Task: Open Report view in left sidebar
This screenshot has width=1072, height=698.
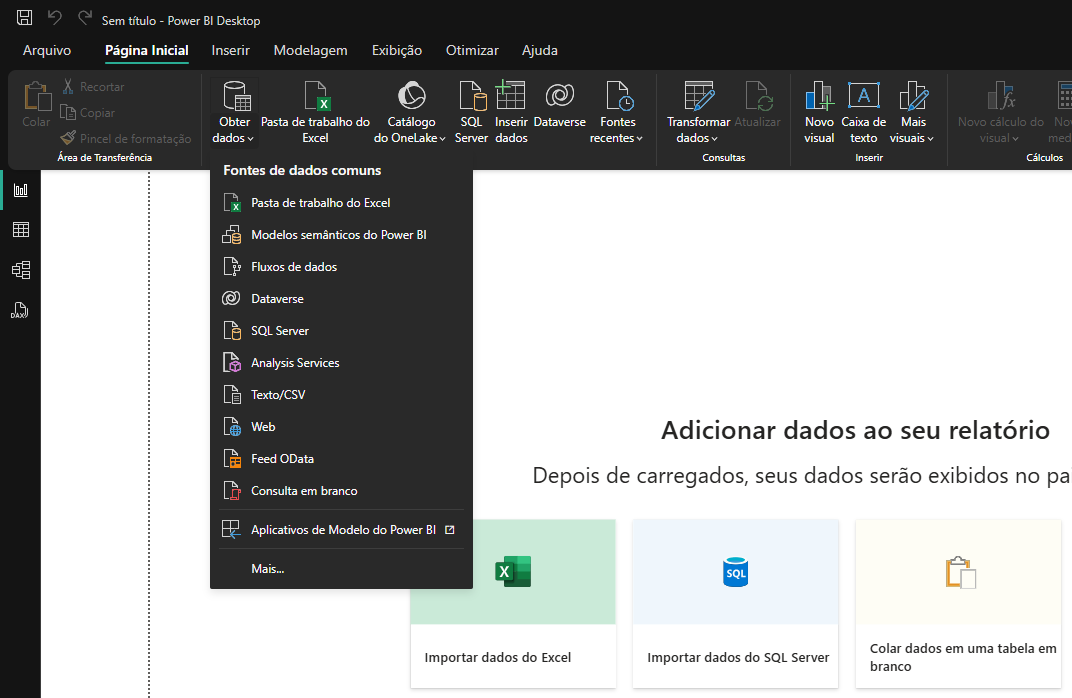Action: pos(21,190)
